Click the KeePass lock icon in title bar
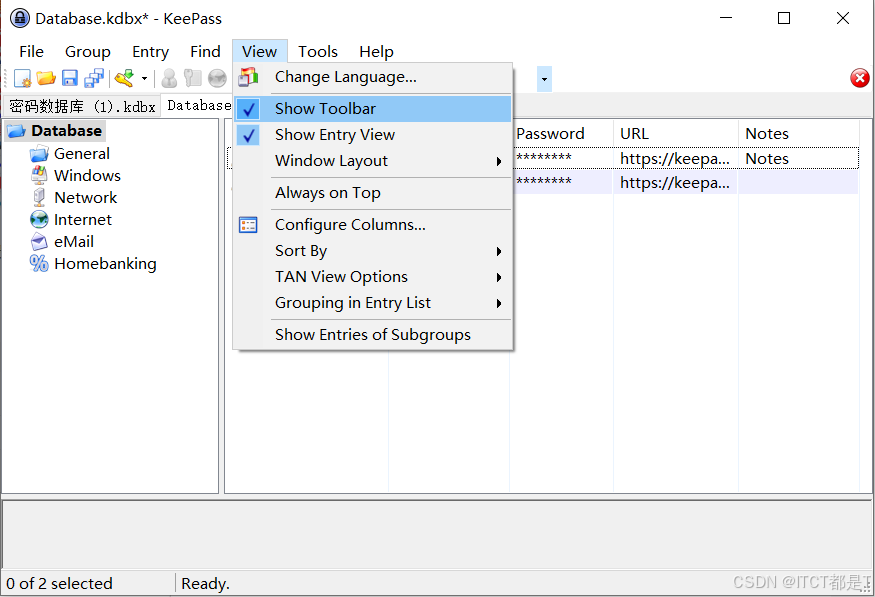This screenshot has width=875, height=597. (x=20, y=18)
